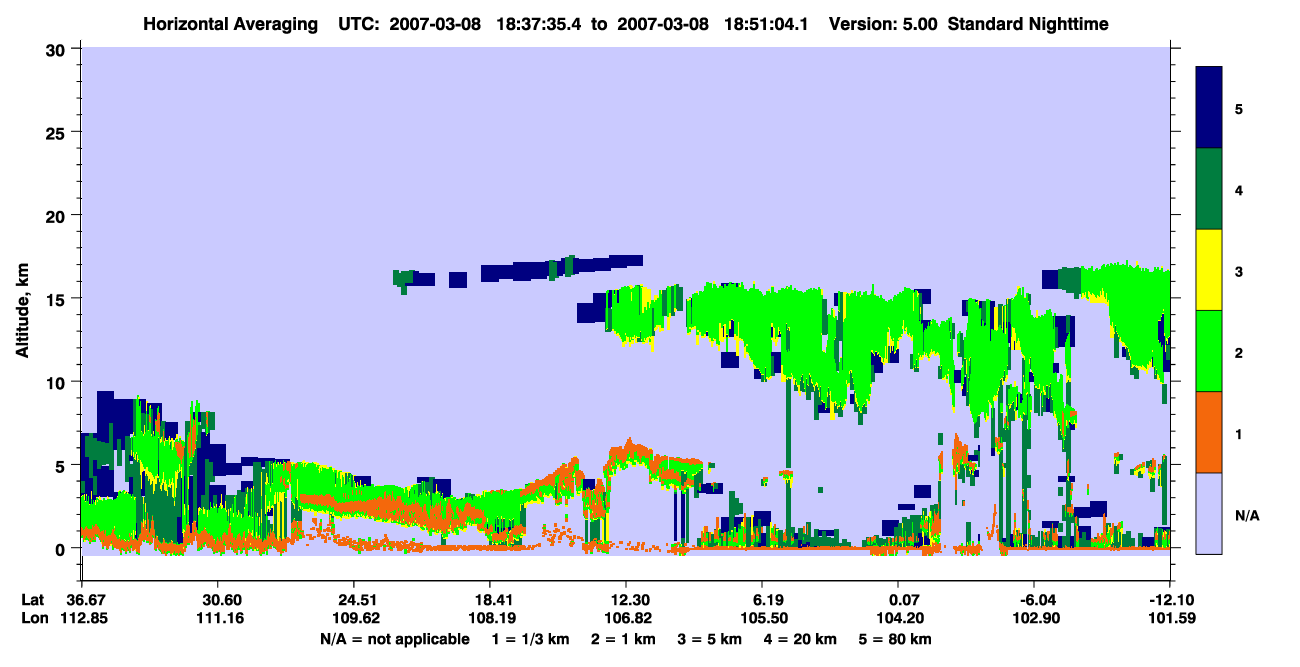Click the 25 km altitude tick label
The height and width of the screenshot is (667, 1300).
pos(58,132)
